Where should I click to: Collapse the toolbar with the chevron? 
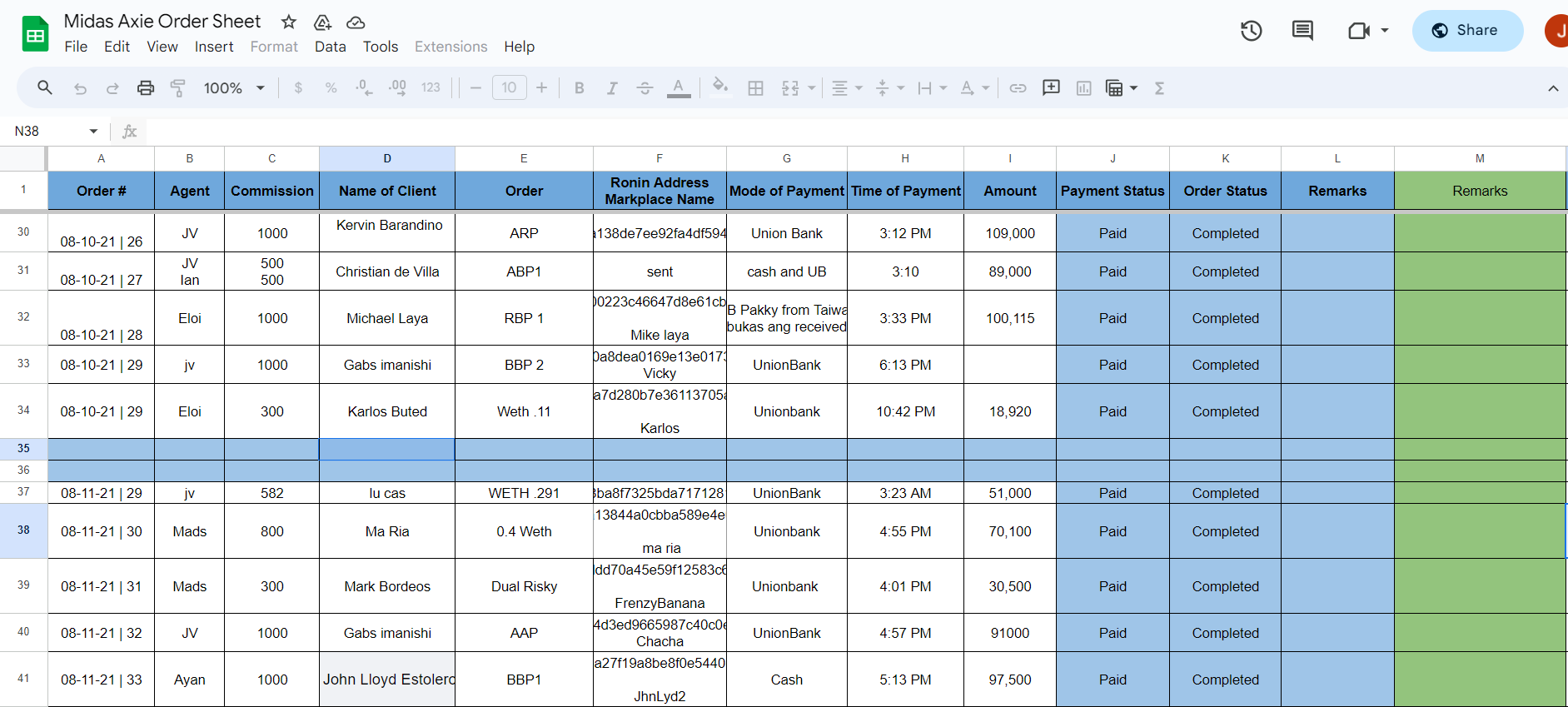(1552, 88)
